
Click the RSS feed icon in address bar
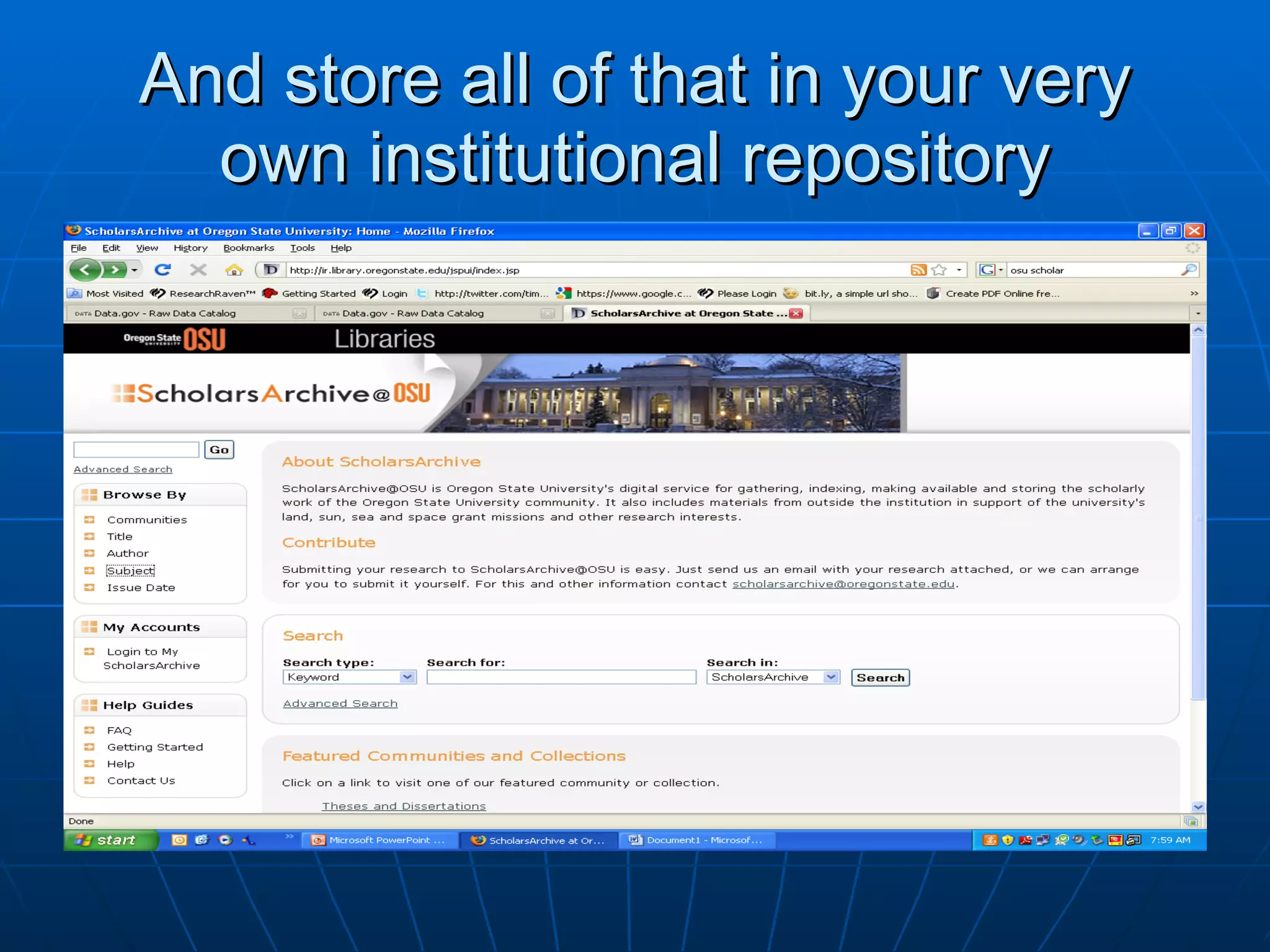(x=918, y=270)
